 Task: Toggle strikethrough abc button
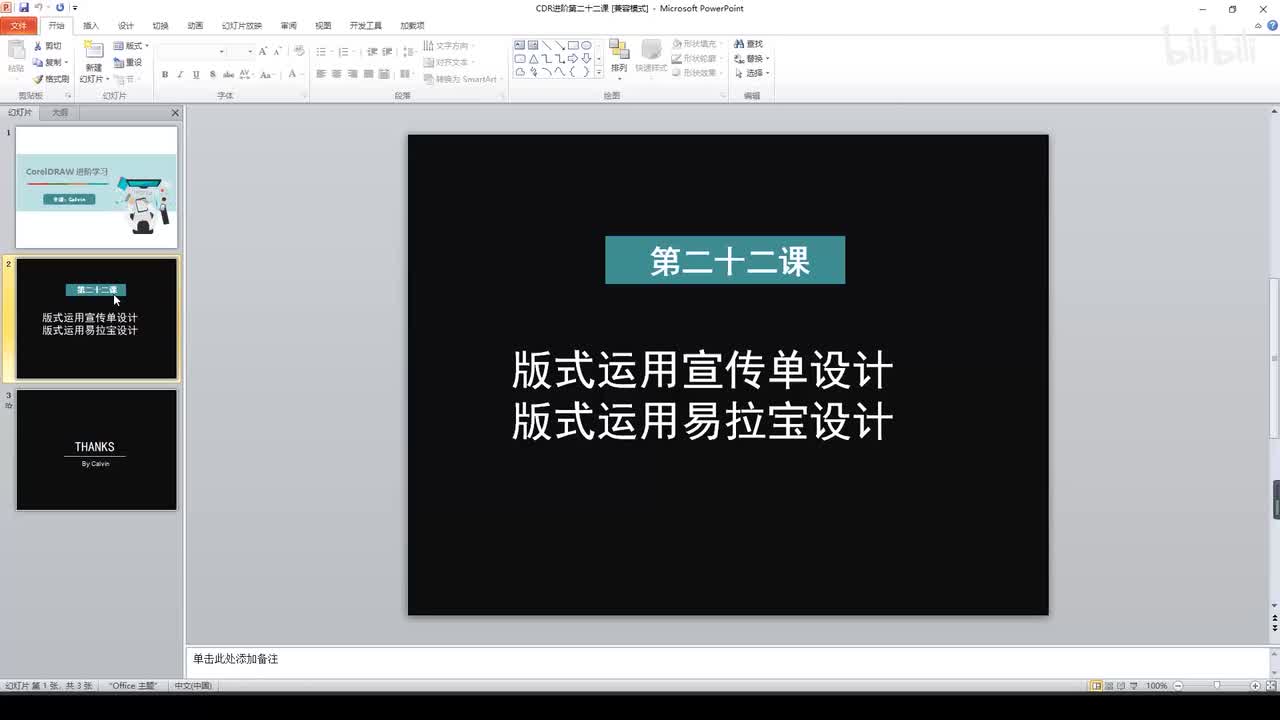[x=228, y=74]
